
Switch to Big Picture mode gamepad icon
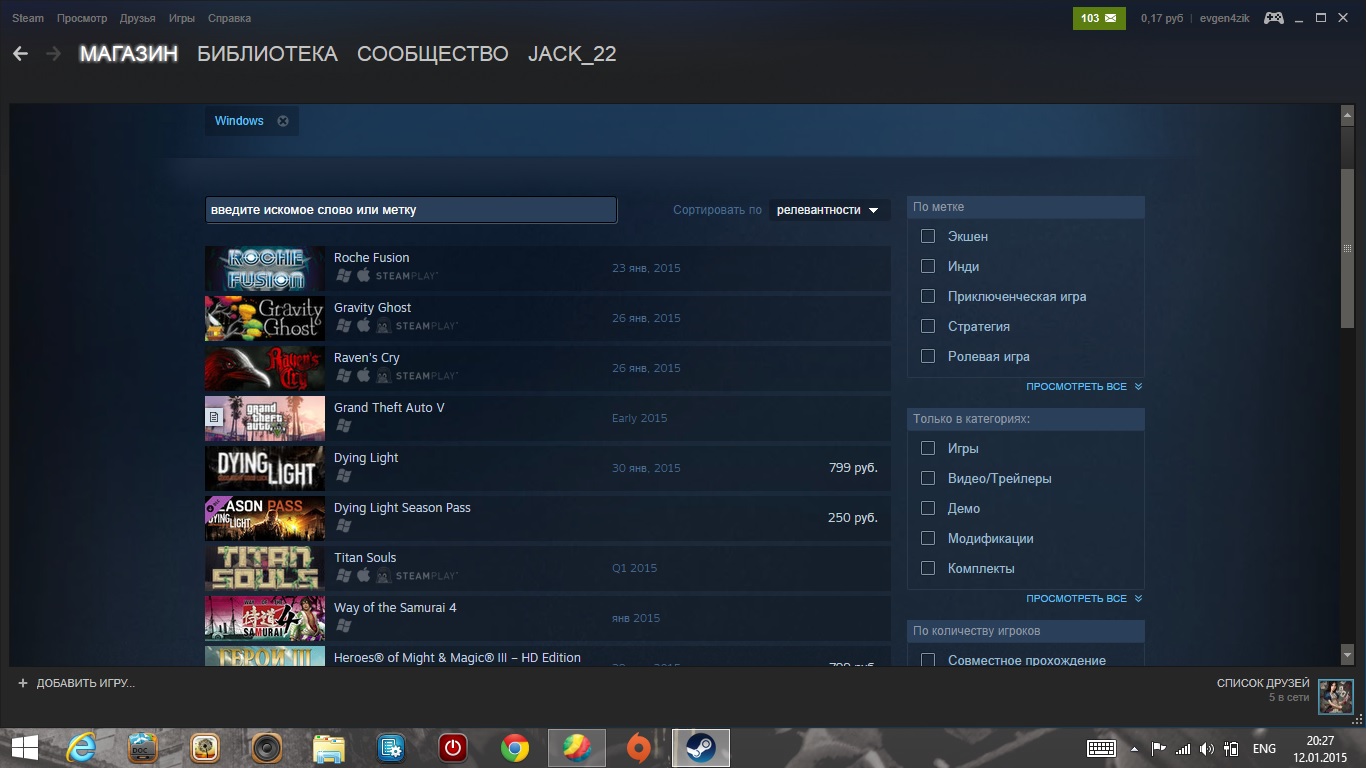point(1273,18)
